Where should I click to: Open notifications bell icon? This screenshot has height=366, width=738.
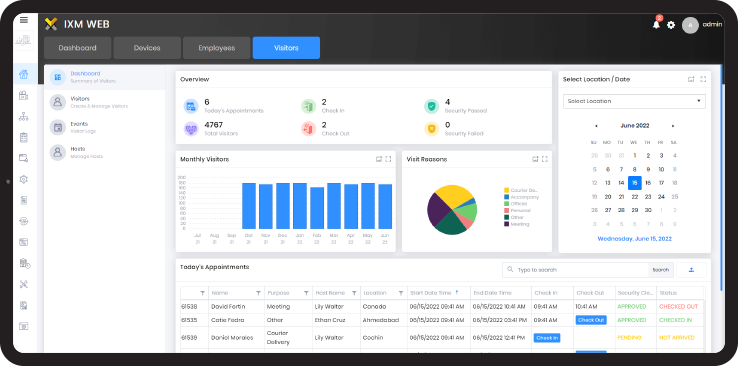pos(657,25)
